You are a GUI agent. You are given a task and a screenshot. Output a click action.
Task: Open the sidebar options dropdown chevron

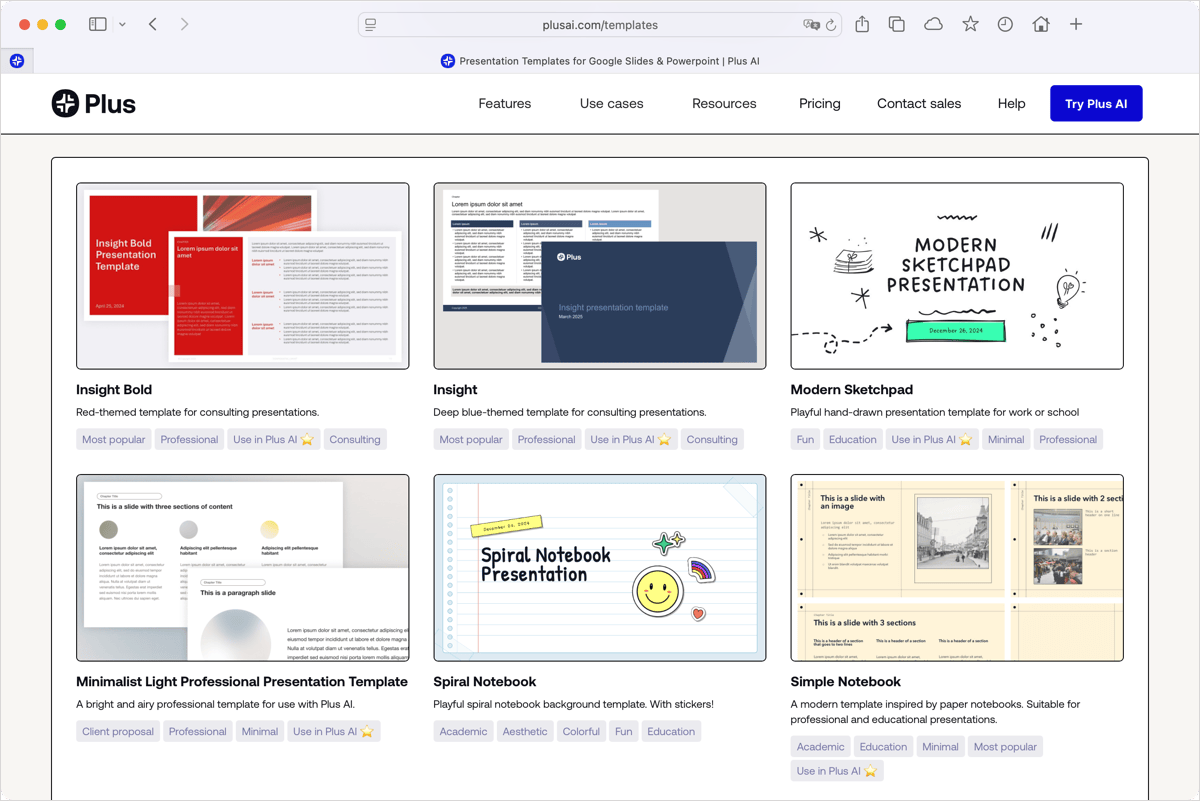122,25
